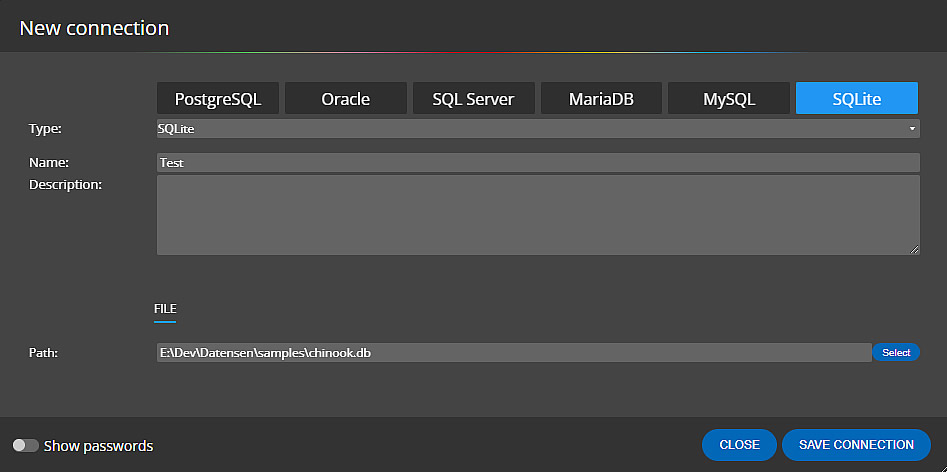Click the Name field containing Test

coord(537,162)
